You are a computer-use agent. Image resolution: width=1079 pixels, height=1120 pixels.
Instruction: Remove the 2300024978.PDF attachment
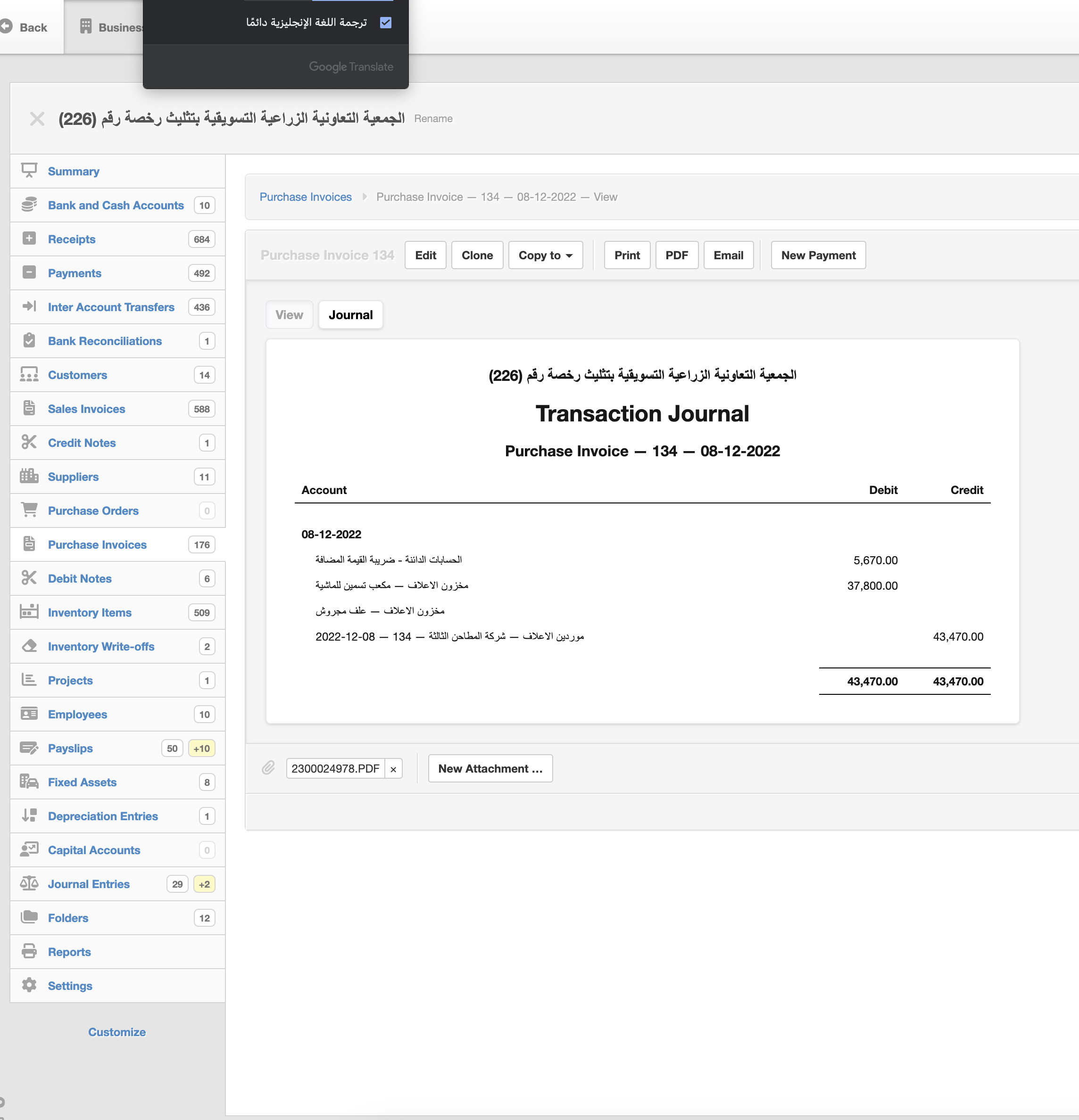point(393,769)
